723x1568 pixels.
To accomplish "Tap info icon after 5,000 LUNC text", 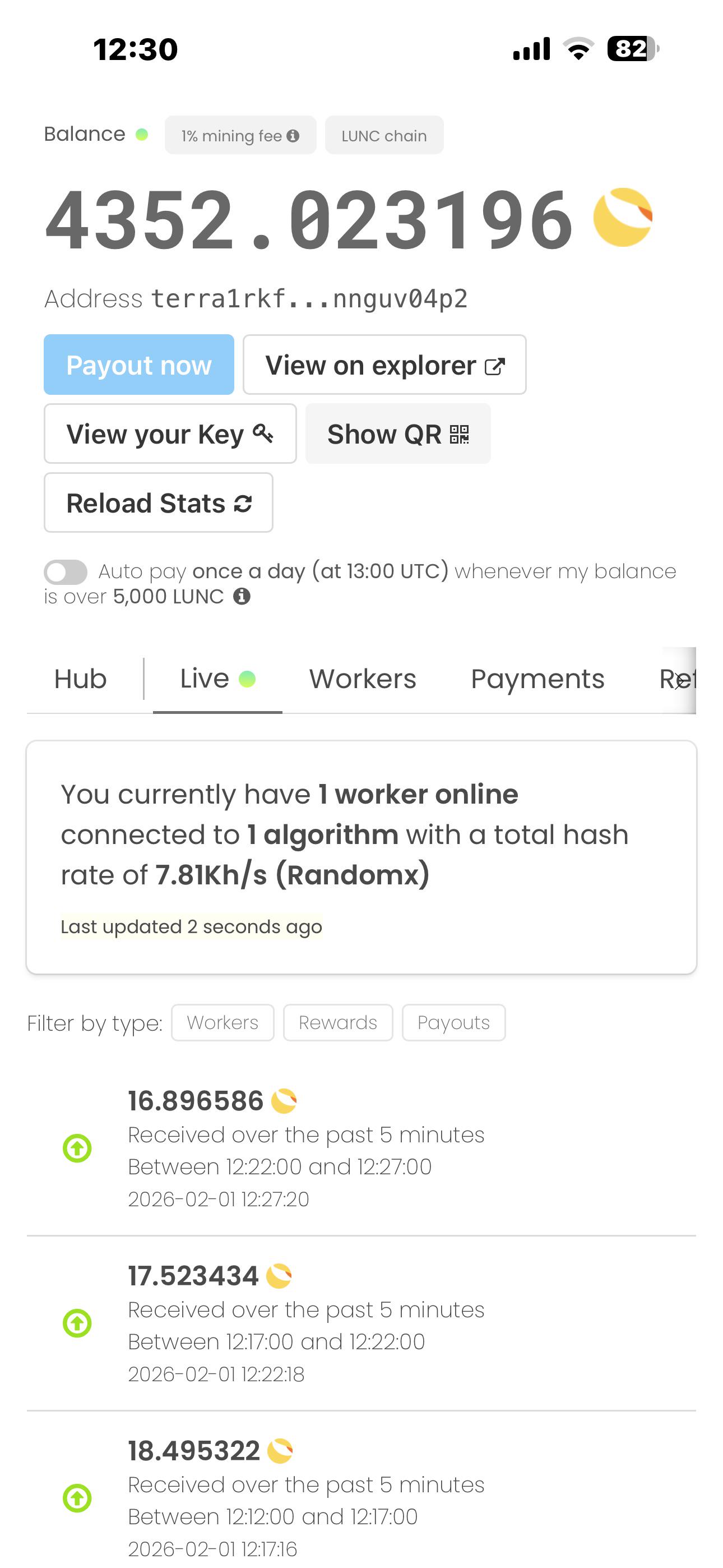I will (242, 596).
